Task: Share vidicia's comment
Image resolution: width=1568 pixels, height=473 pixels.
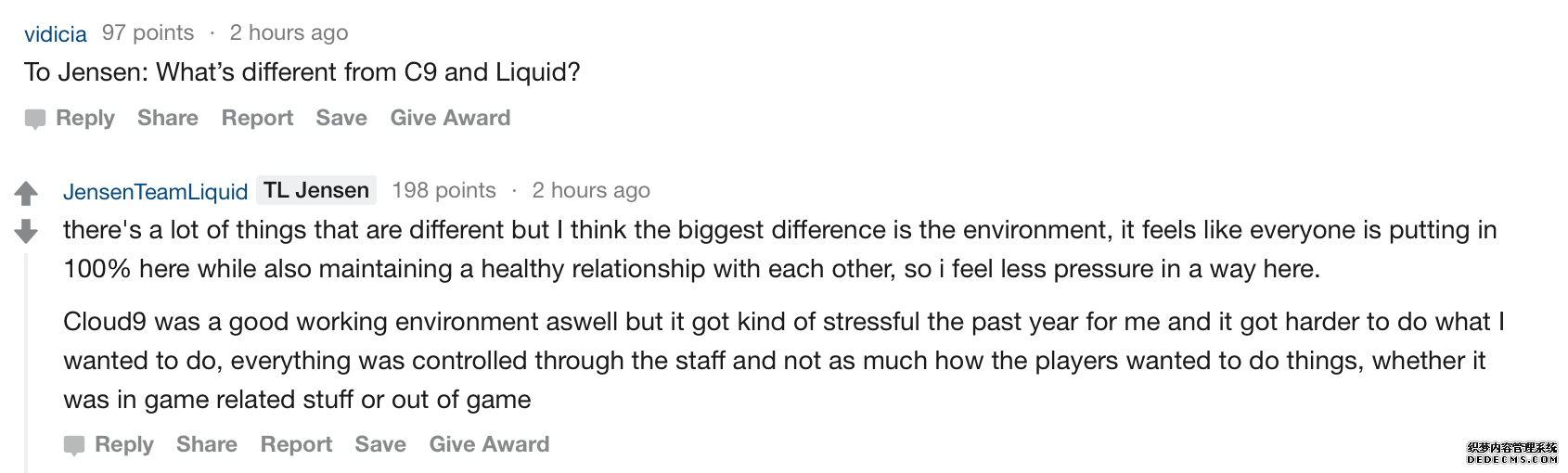Action: (168, 118)
